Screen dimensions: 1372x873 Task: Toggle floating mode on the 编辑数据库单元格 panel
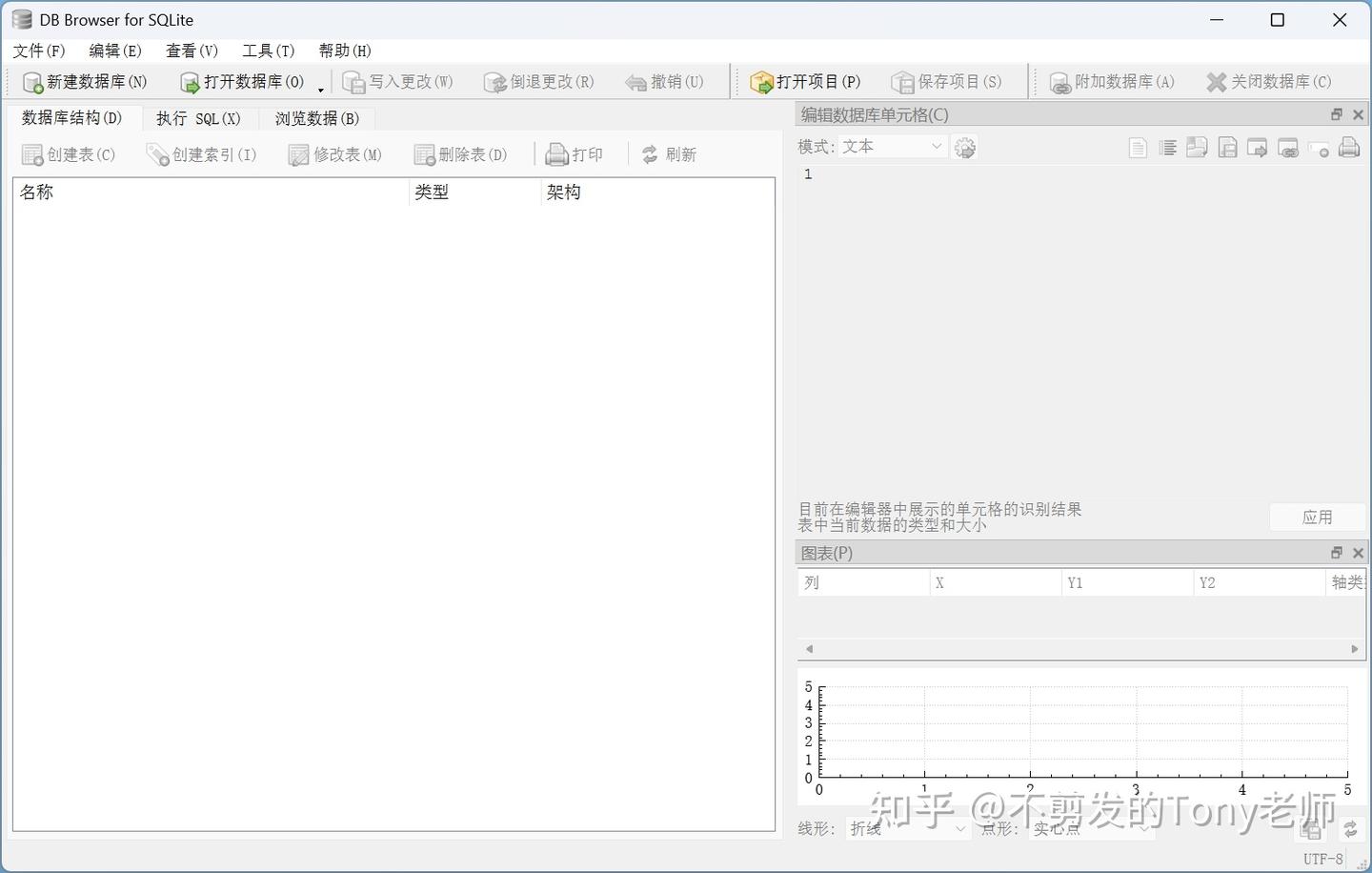pyautogui.click(x=1337, y=113)
